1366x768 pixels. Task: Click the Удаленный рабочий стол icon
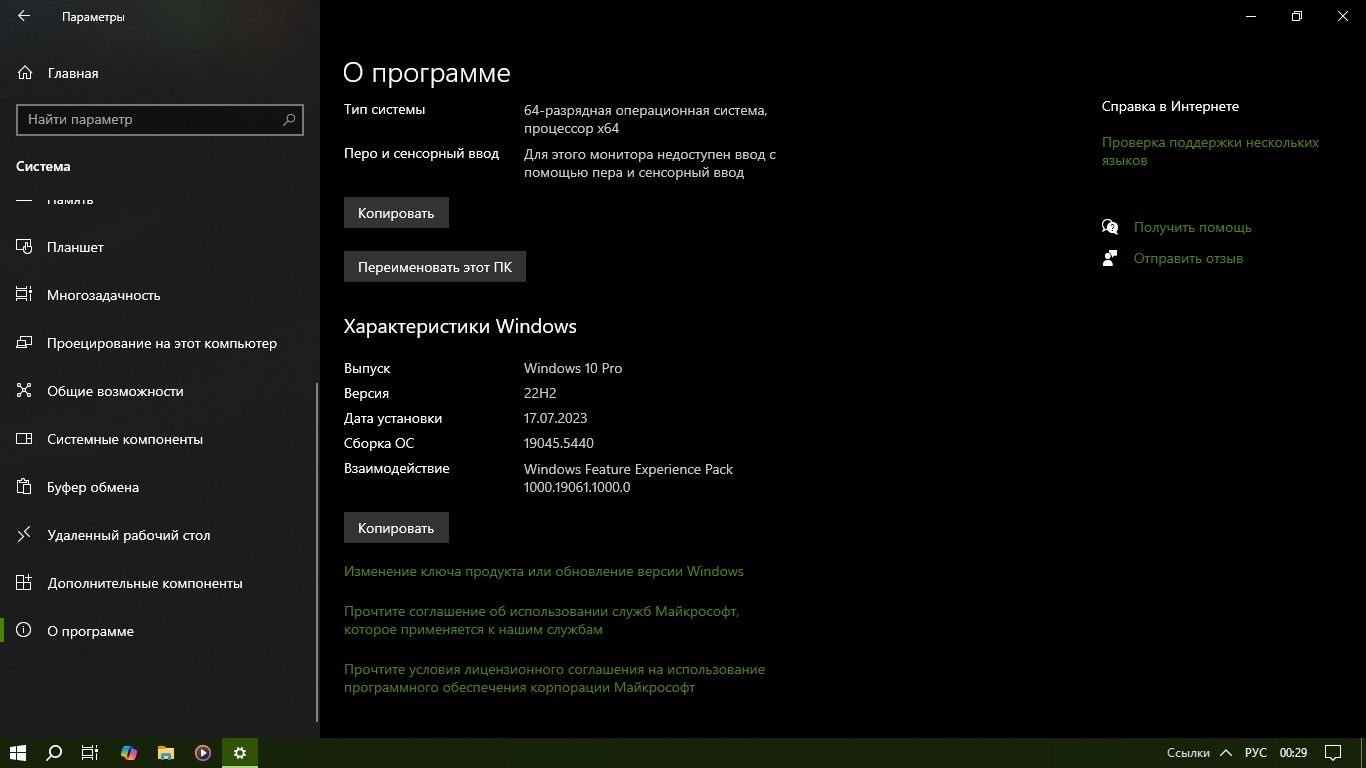[25, 535]
